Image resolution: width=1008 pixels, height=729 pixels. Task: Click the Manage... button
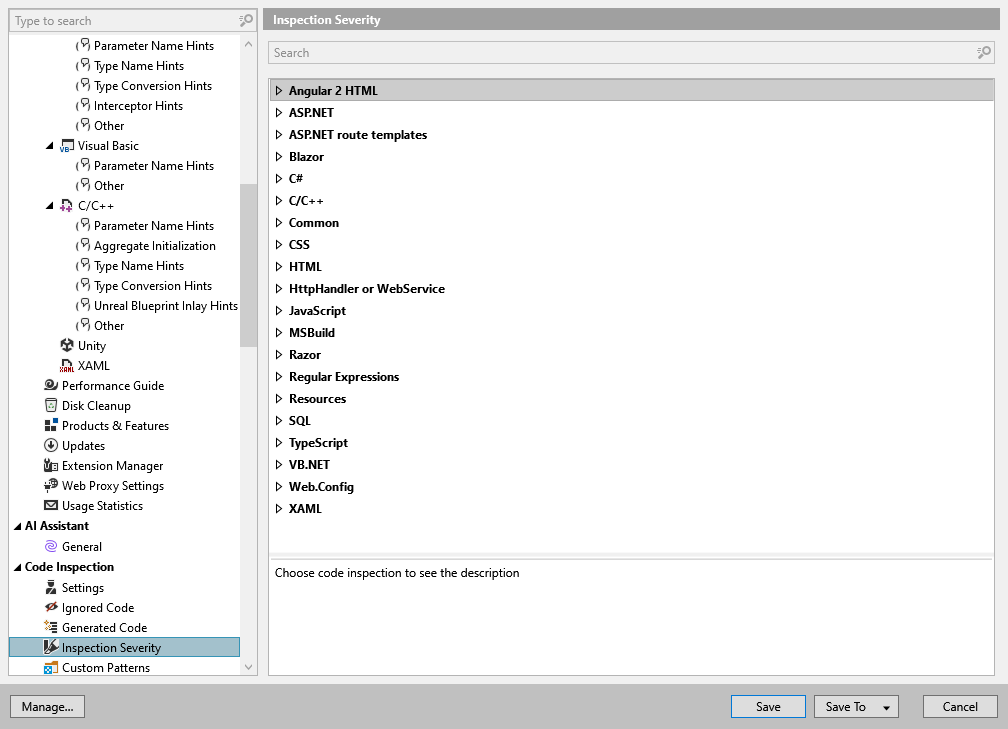pyautogui.click(x=48, y=706)
